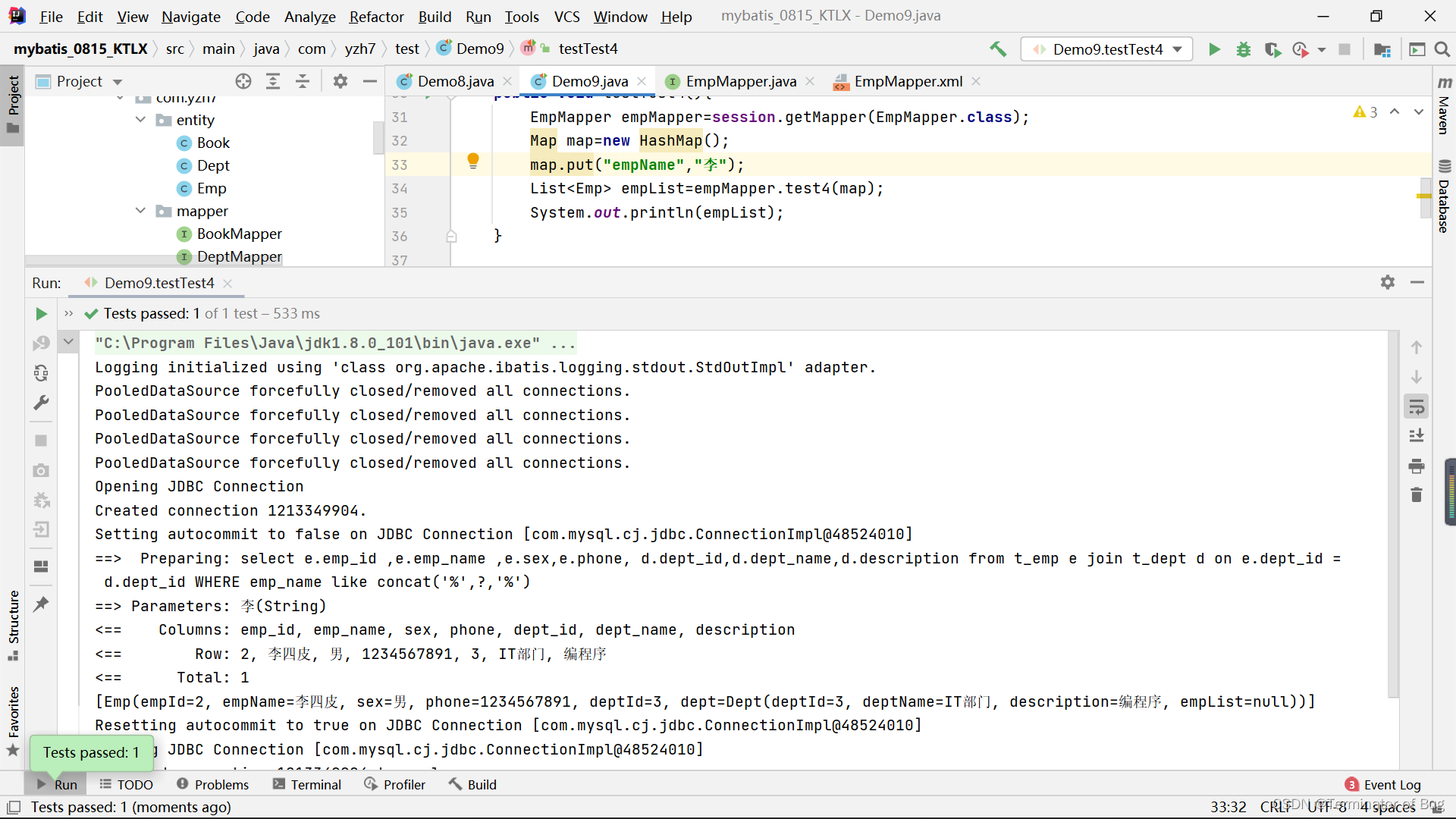The width and height of the screenshot is (1456, 819).
Task: Open Book class in tree
Action: coord(213,143)
